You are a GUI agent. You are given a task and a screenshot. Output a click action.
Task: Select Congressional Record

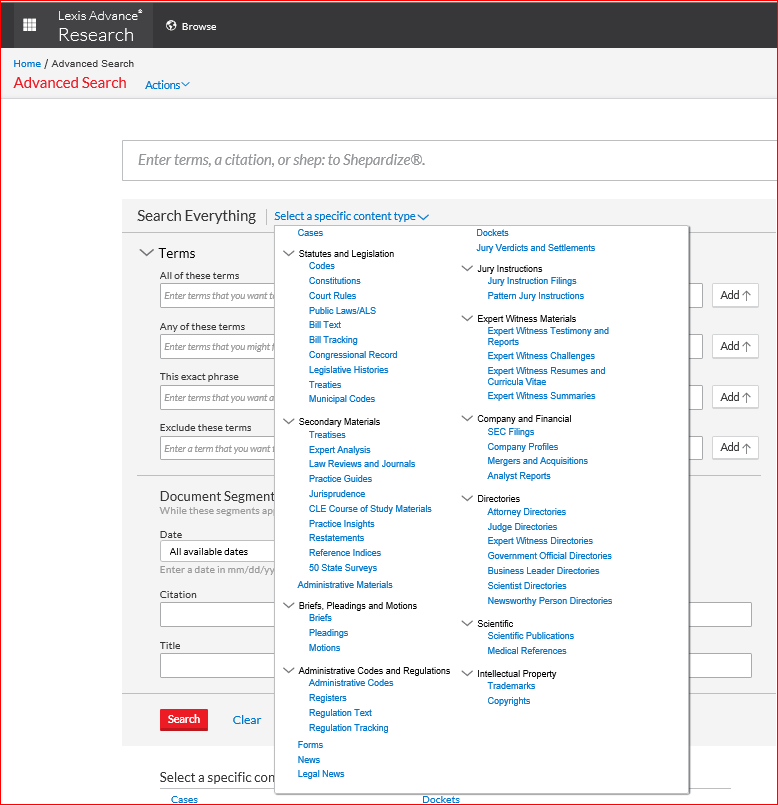(353, 355)
